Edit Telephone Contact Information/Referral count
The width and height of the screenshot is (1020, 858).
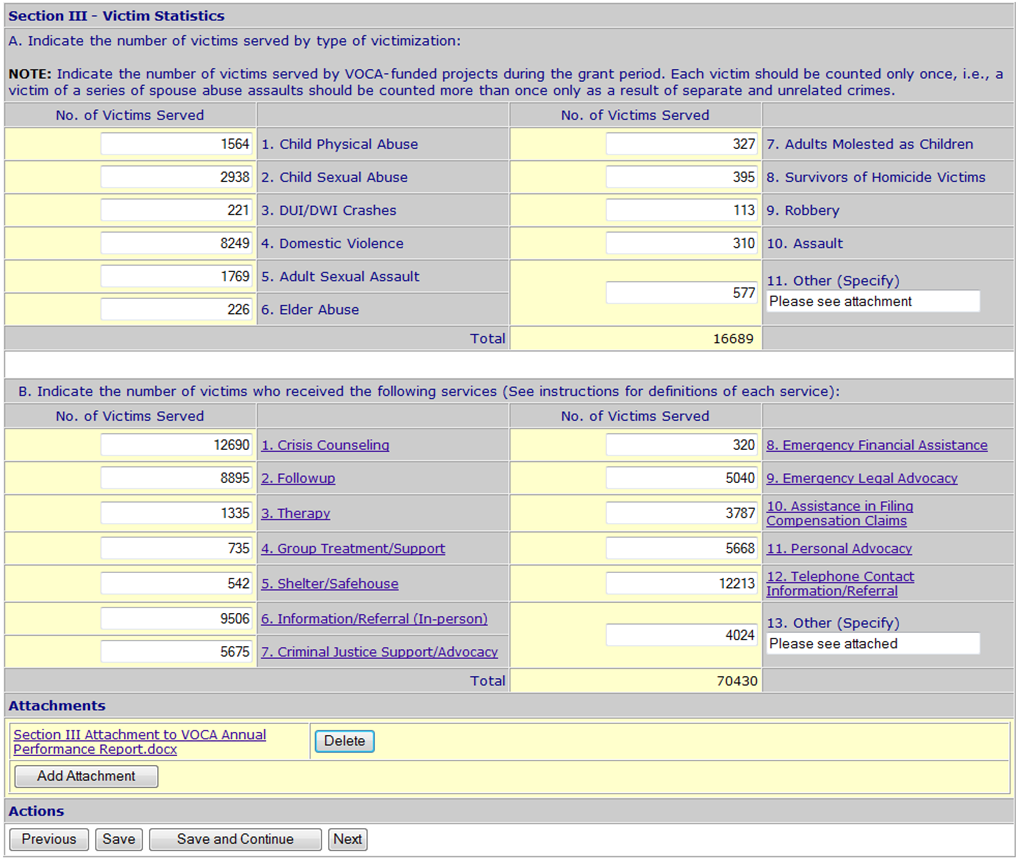tap(682, 583)
